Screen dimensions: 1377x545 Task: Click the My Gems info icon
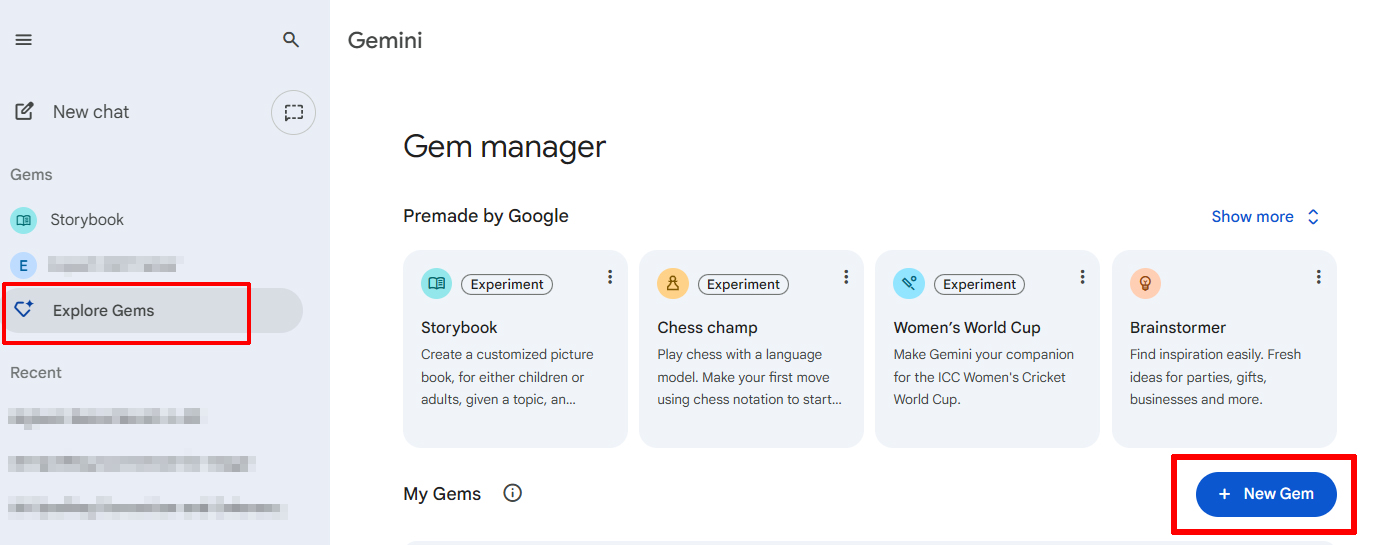tap(513, 493)
